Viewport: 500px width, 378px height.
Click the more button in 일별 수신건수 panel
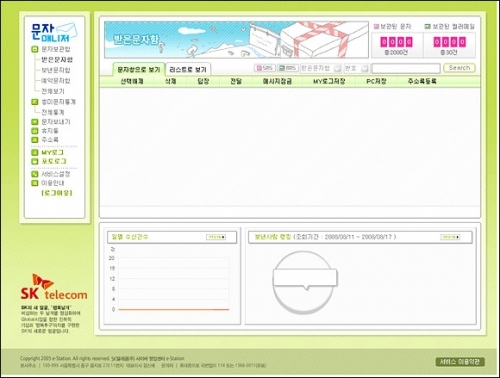click(216, 237)
